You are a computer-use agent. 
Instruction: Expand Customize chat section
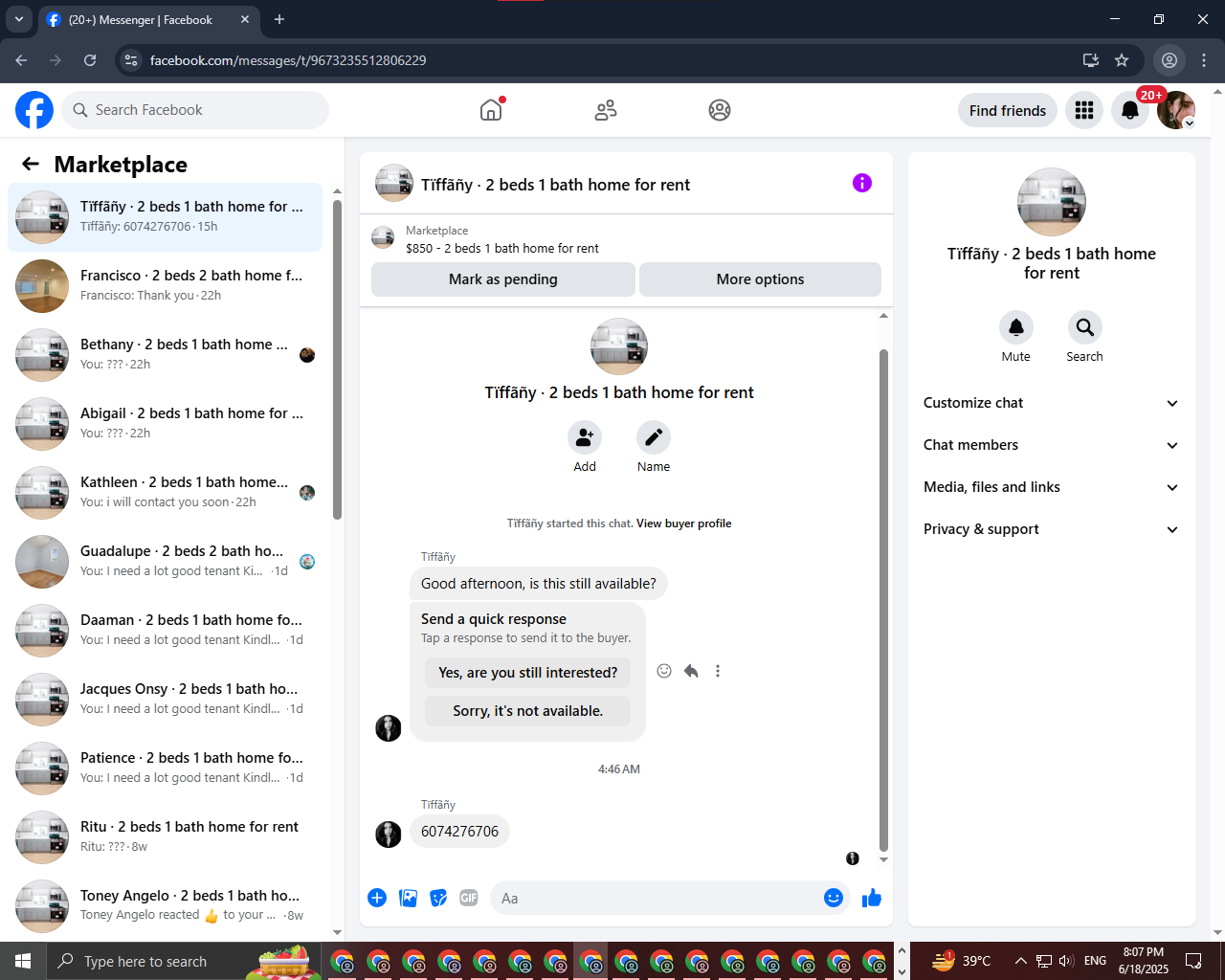click(1052, 403)
